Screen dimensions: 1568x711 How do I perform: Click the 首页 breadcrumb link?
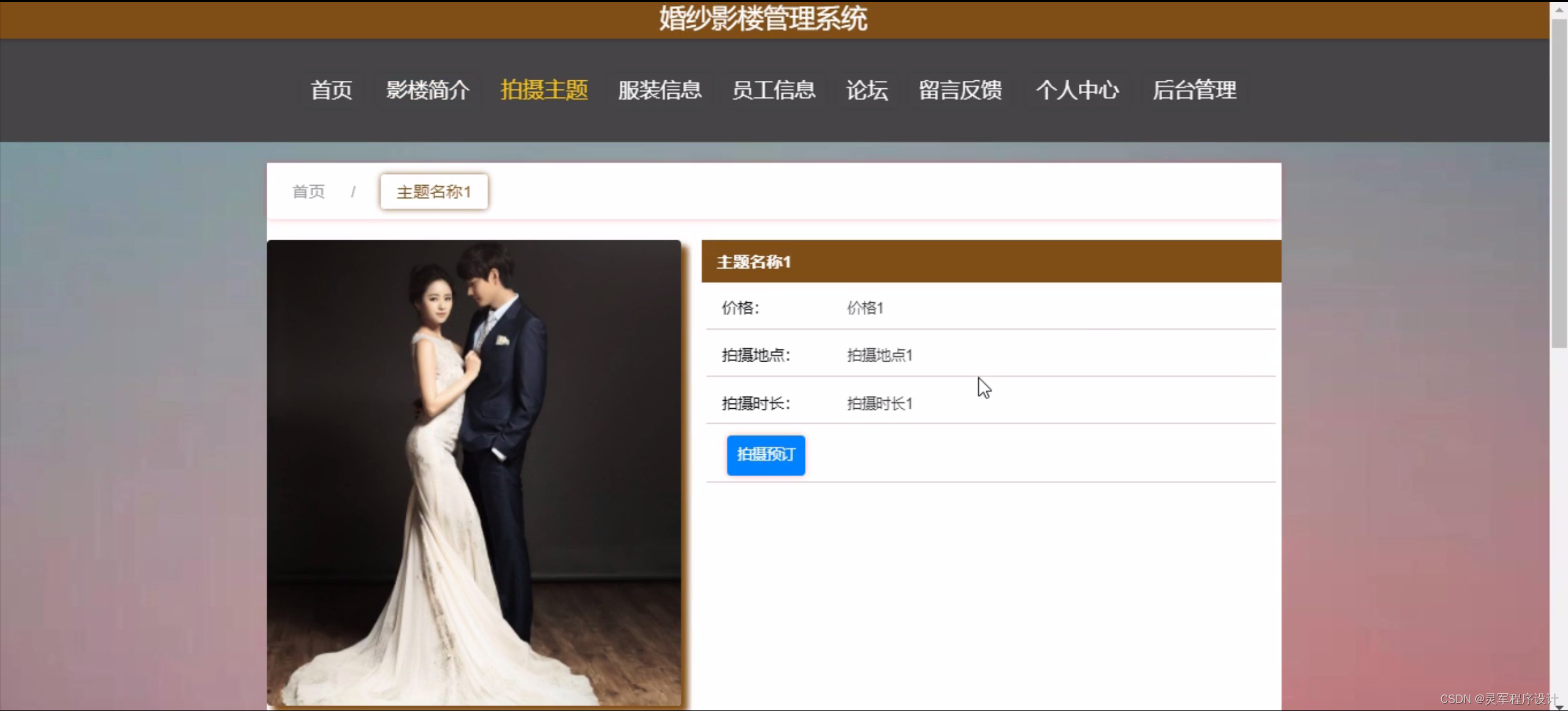tap(308, 192)
